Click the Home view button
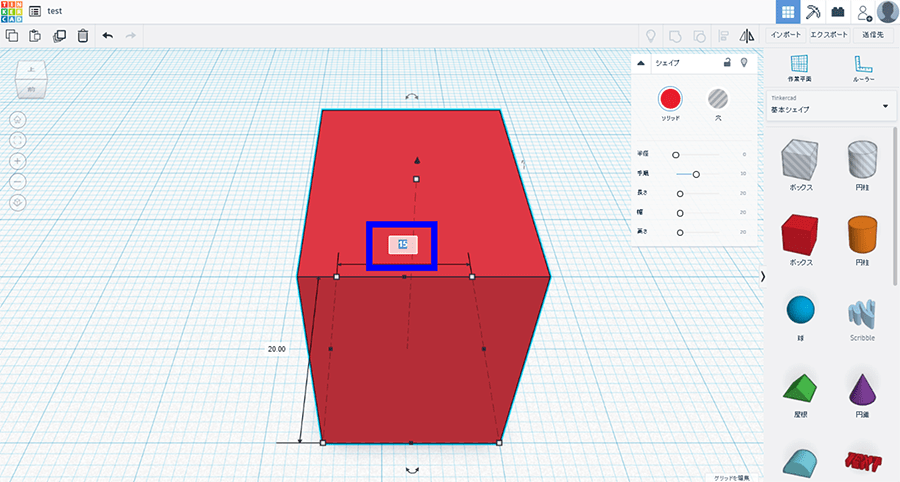 point(18,120)
